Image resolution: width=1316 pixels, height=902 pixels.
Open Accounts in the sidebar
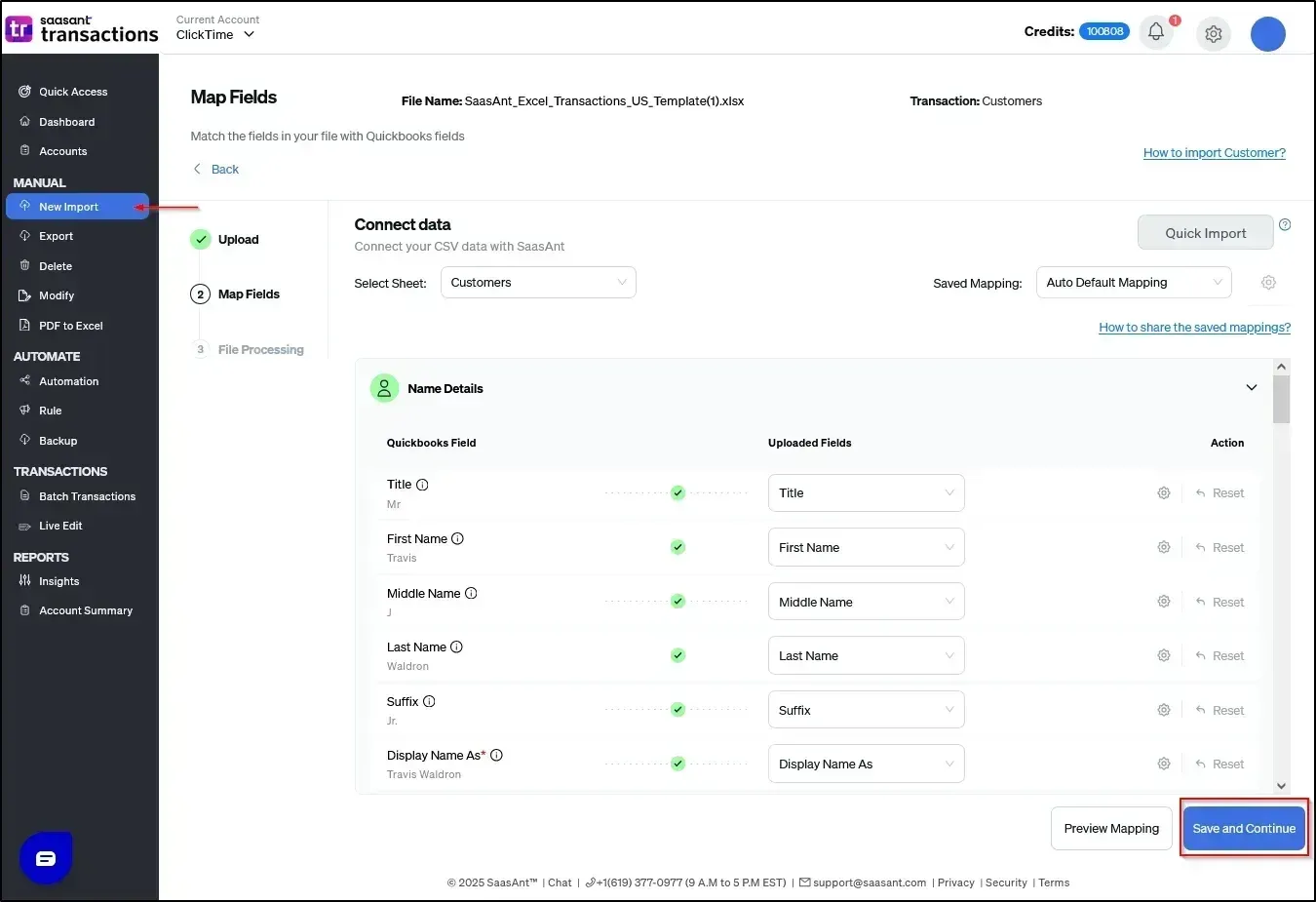tap(62, 151)
